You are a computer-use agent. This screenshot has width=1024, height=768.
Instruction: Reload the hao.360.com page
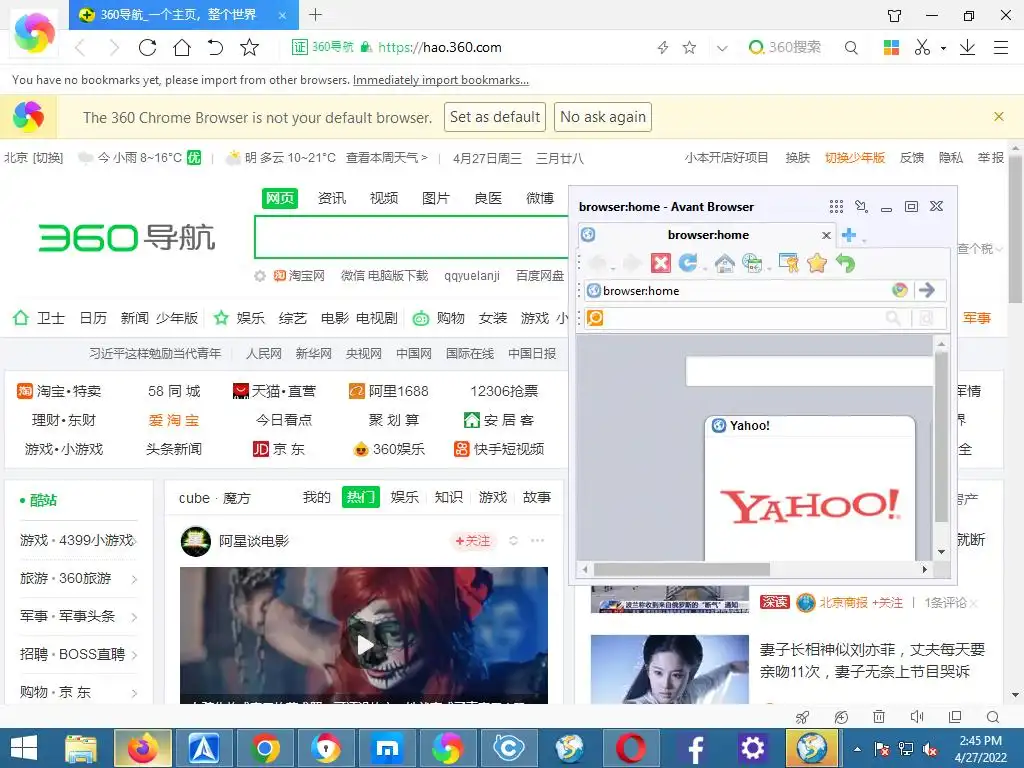pos(148,47)
